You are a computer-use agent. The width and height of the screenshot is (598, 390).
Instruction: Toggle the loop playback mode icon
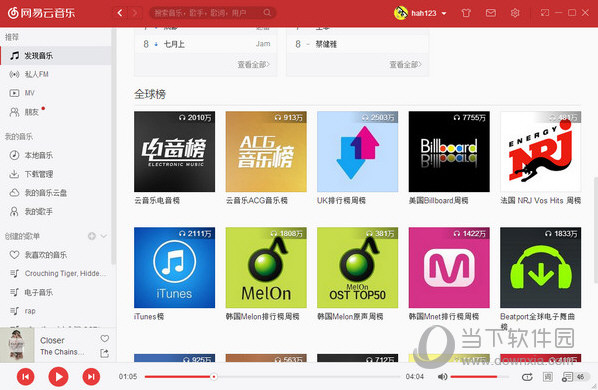point(527,377)
